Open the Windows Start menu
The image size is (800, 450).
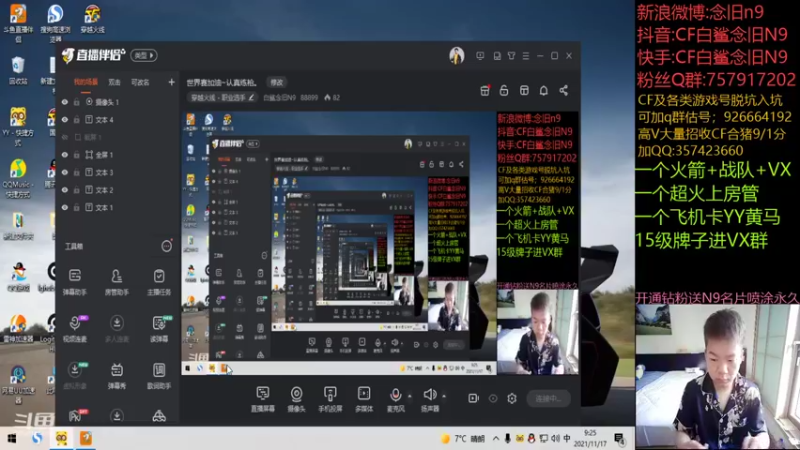pyautogui.click(x=12, y=438)
